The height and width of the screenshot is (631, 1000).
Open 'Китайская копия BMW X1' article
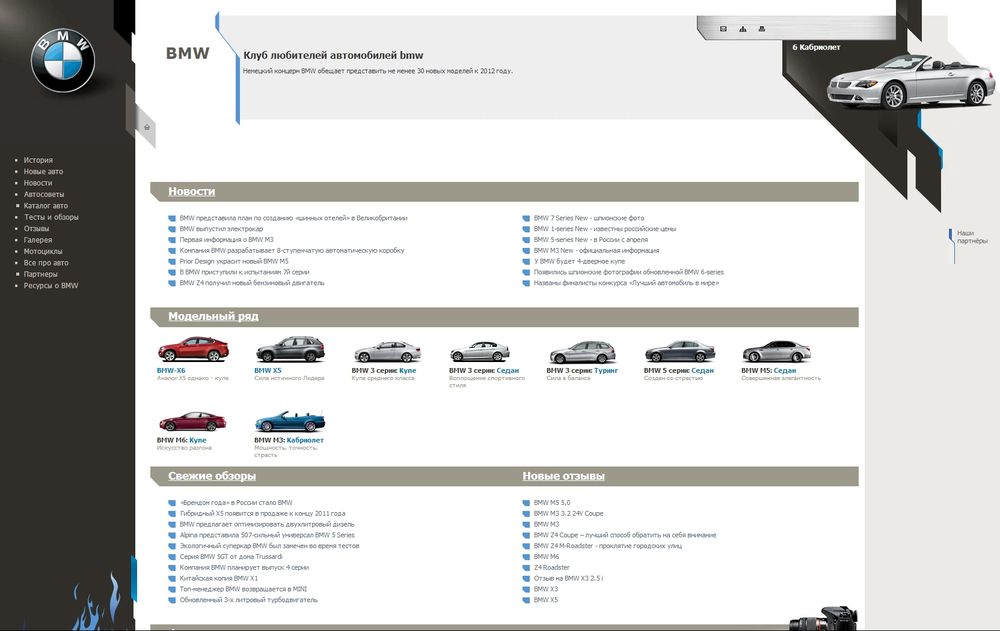pyautogui.click(x=218, y=579)
